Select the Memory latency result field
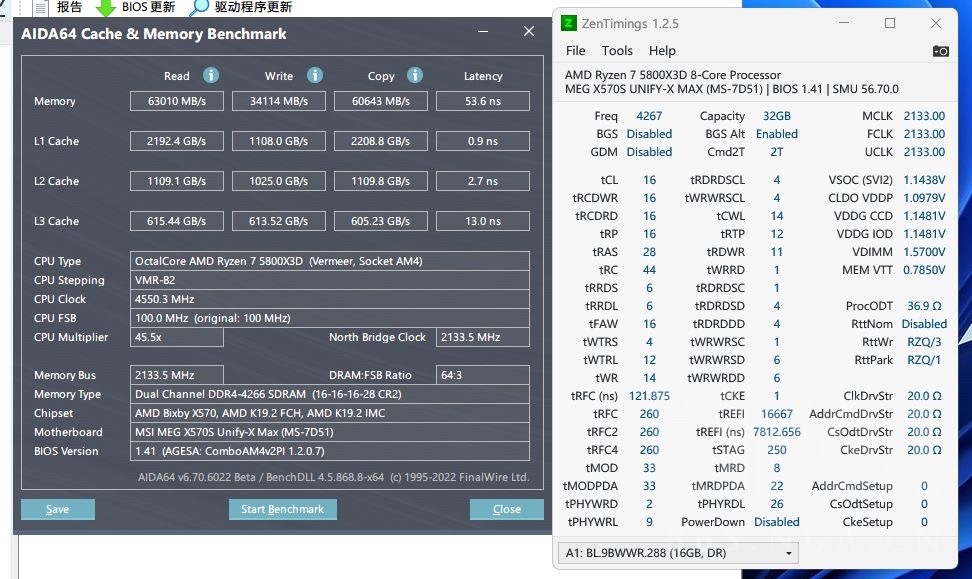 [483, 100]
